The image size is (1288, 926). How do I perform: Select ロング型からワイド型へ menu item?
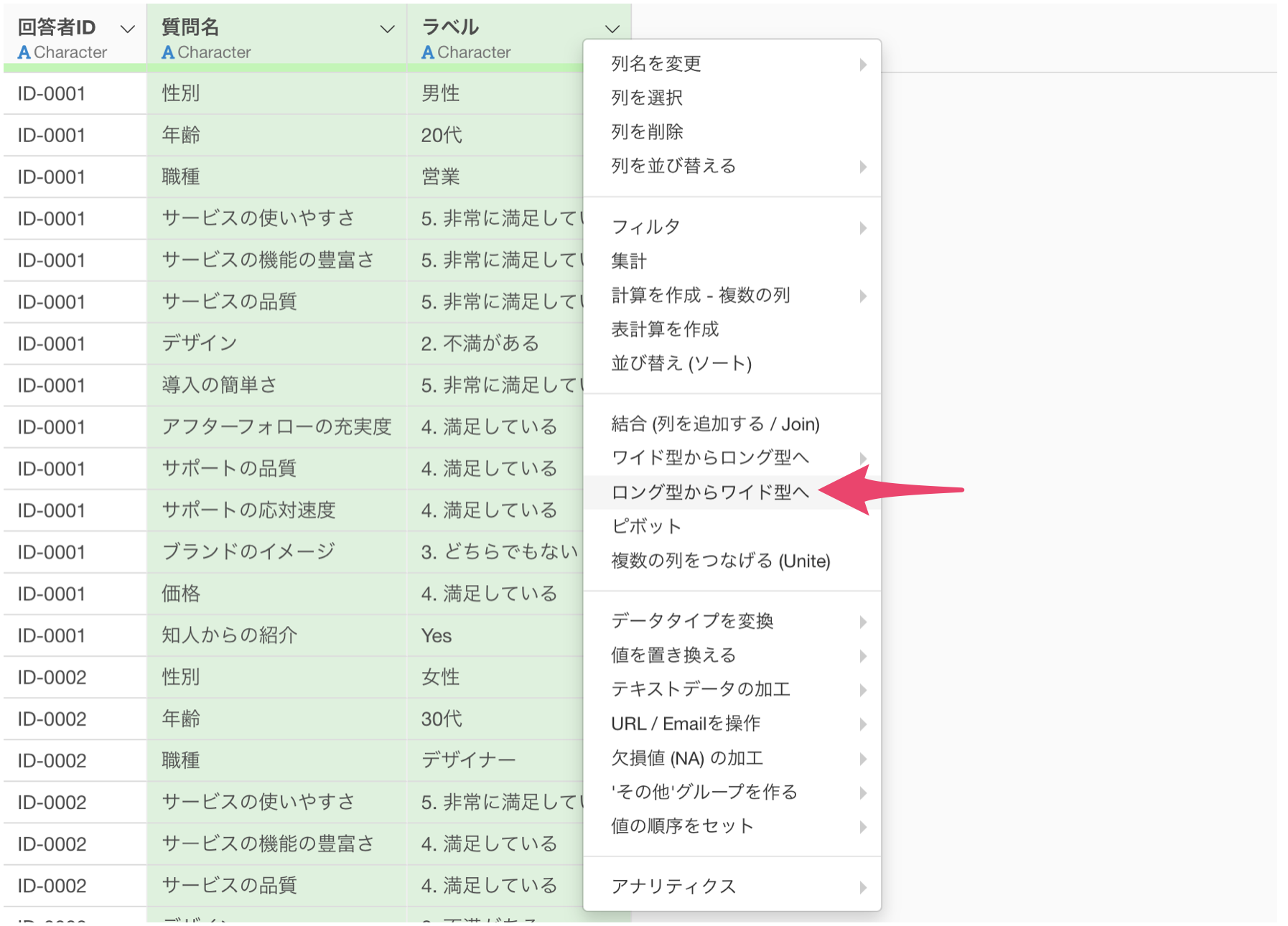[709, 492]
